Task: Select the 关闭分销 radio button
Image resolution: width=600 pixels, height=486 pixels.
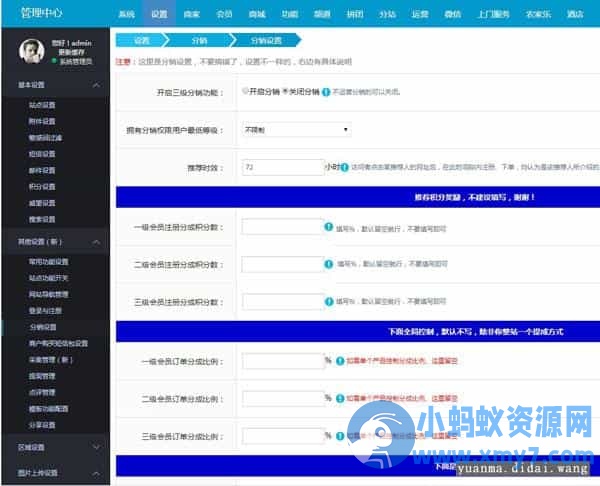Action: click(x=285, y=91)
